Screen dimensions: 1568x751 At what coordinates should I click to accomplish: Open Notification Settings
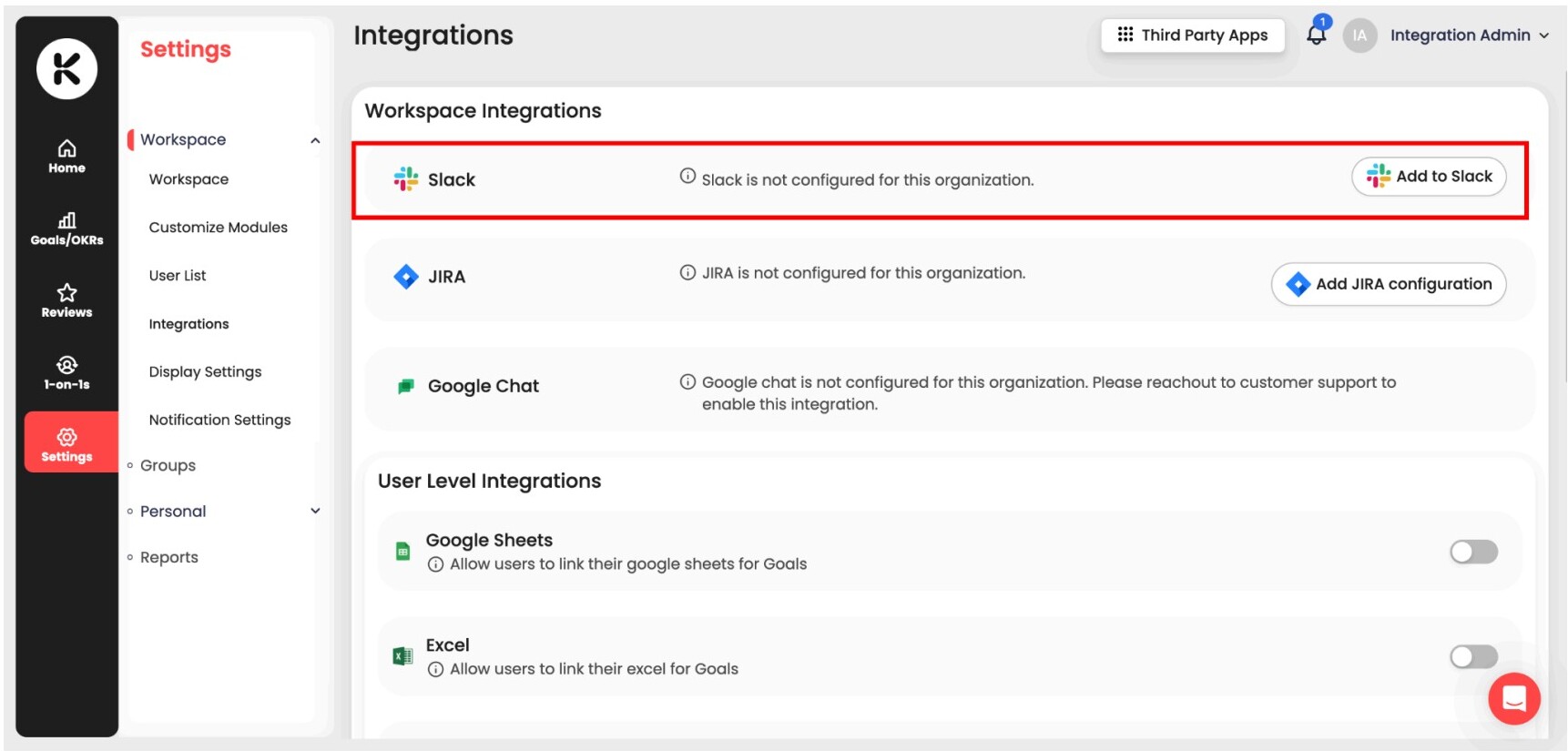(x=219, y=420)
